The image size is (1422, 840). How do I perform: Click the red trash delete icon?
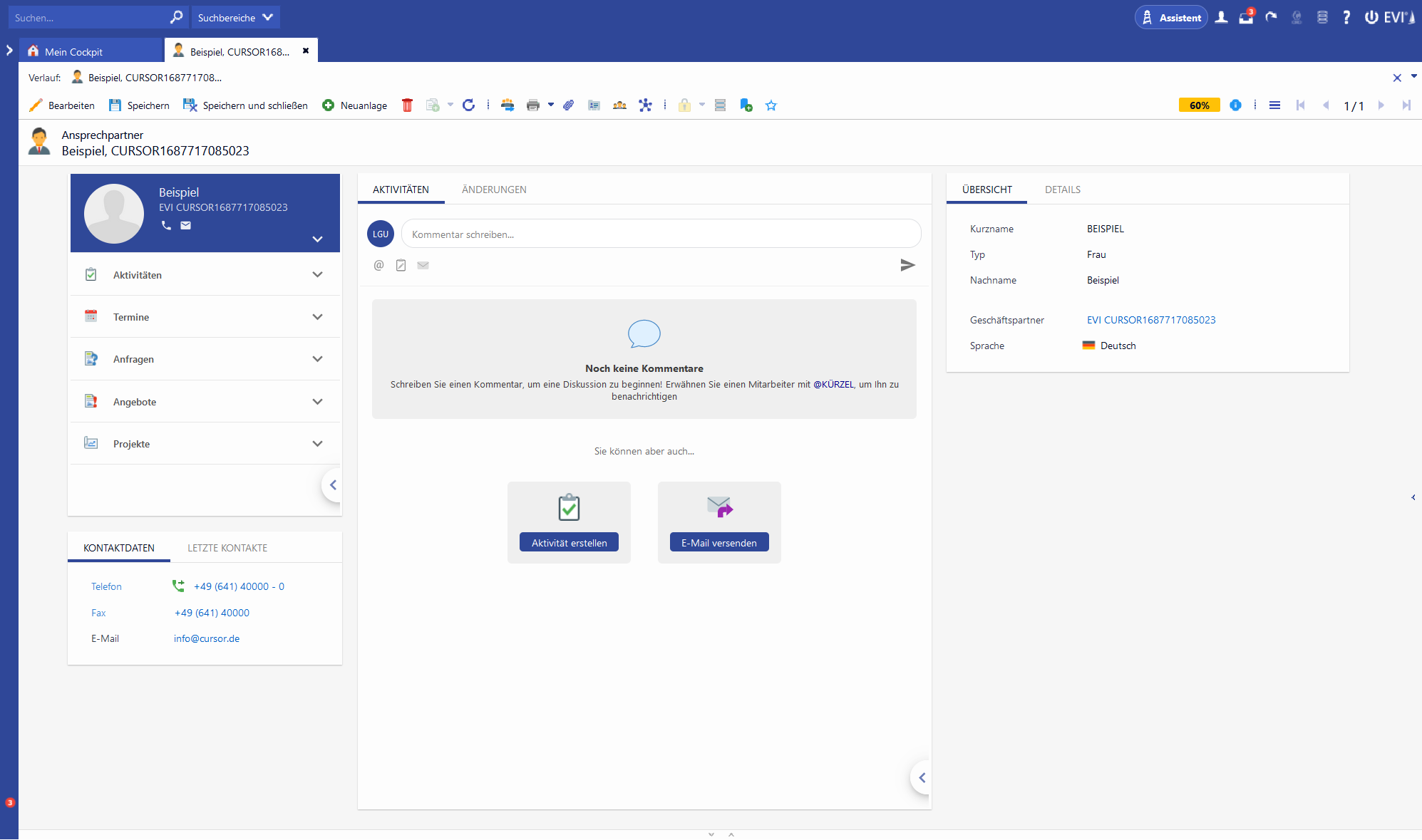tap(407, 105)
